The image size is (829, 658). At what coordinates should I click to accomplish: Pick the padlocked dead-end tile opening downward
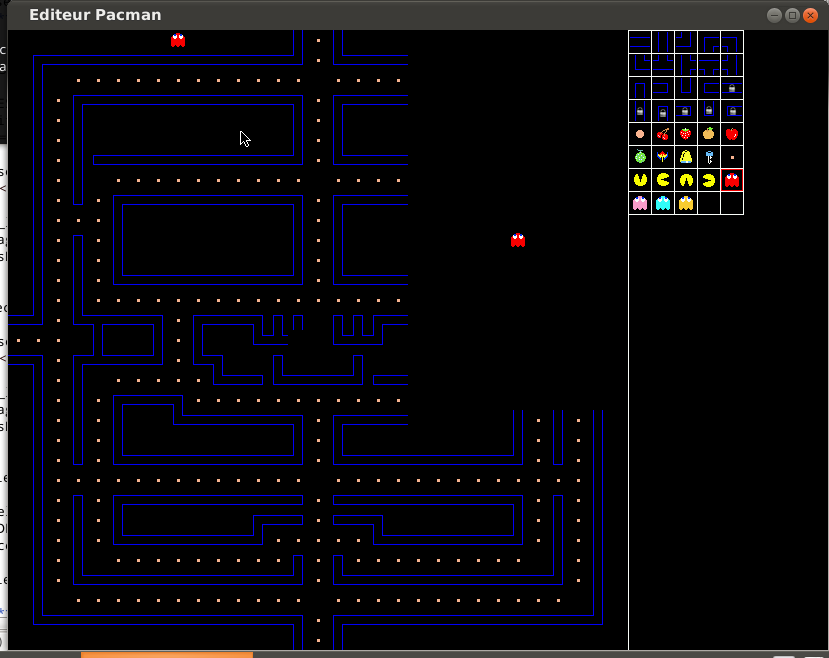(663, 111)
